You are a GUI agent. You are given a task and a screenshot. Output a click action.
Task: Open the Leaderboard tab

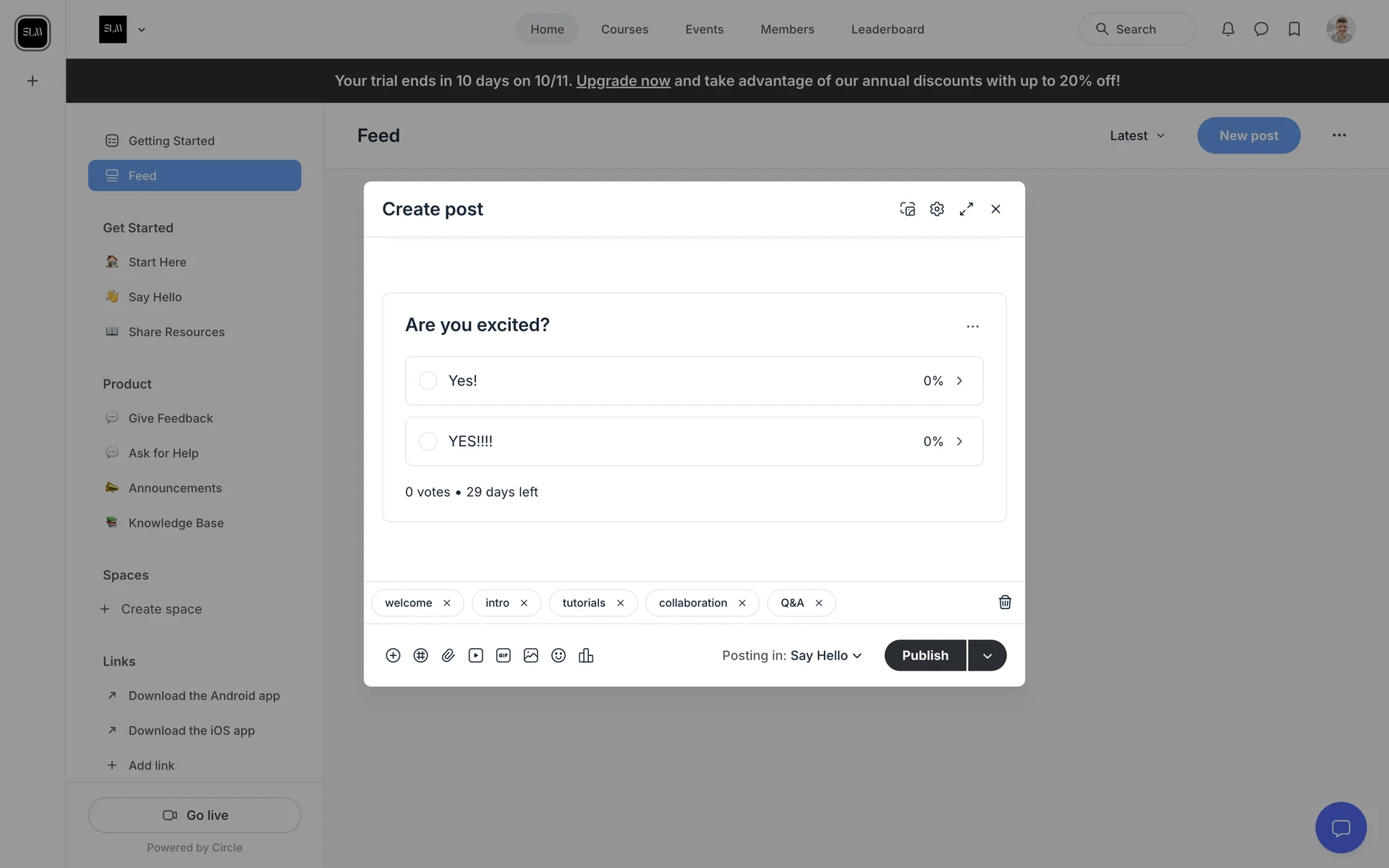point(888,29)
